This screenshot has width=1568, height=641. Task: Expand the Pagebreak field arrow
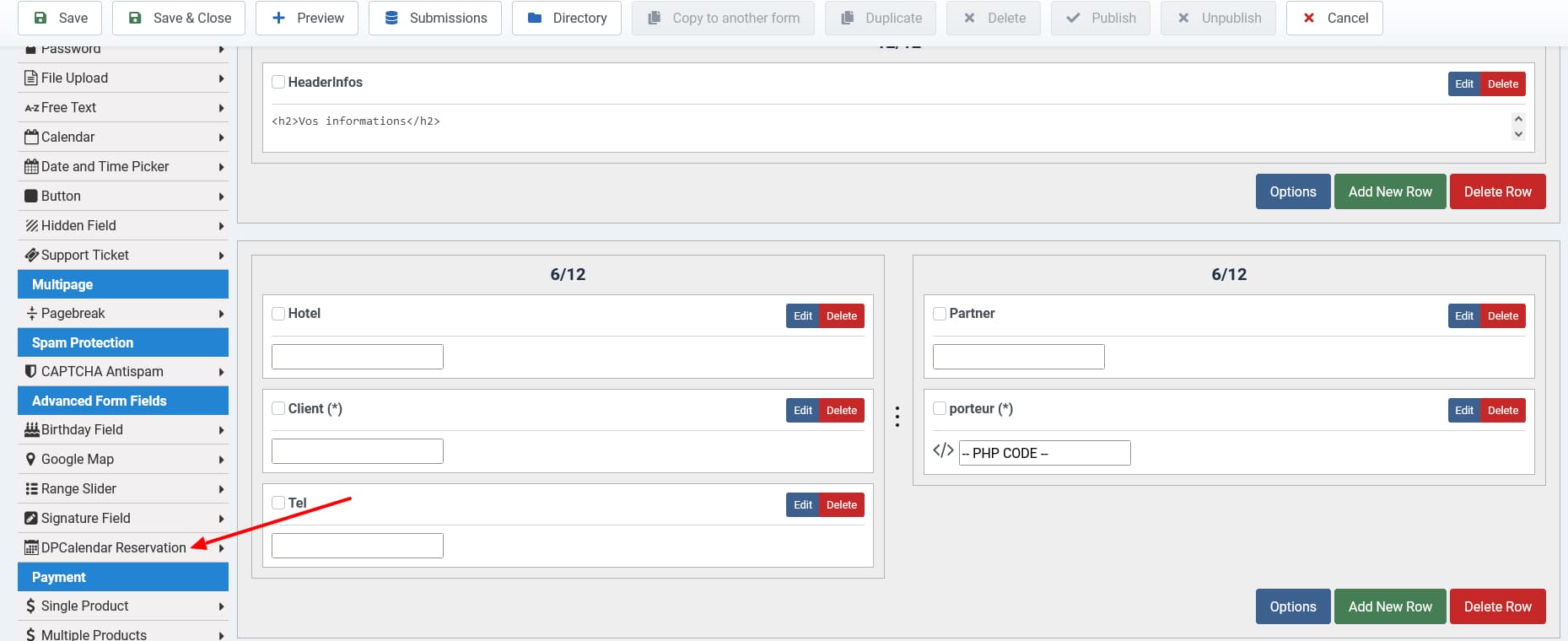pyautogui.click(x=221, y=314)
